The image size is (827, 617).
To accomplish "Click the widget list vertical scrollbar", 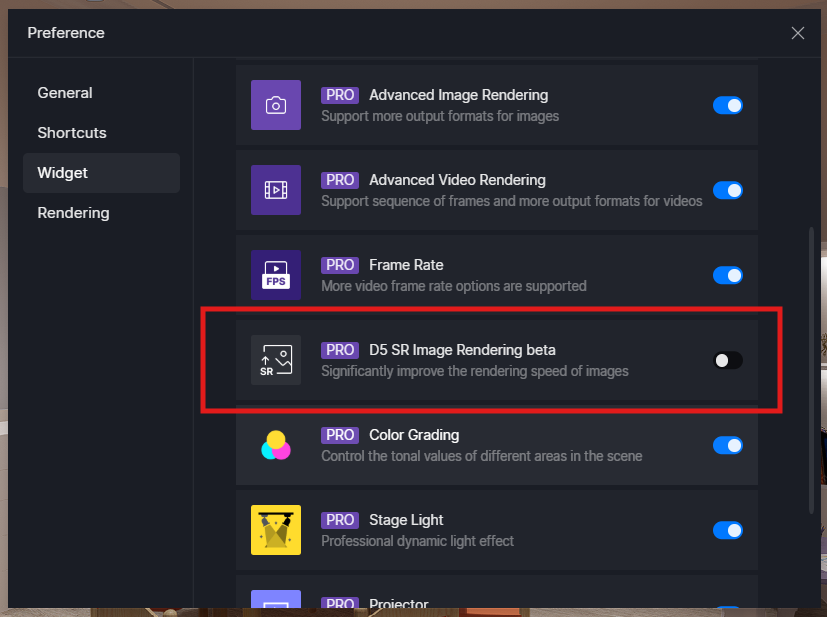I will point(811,370).
